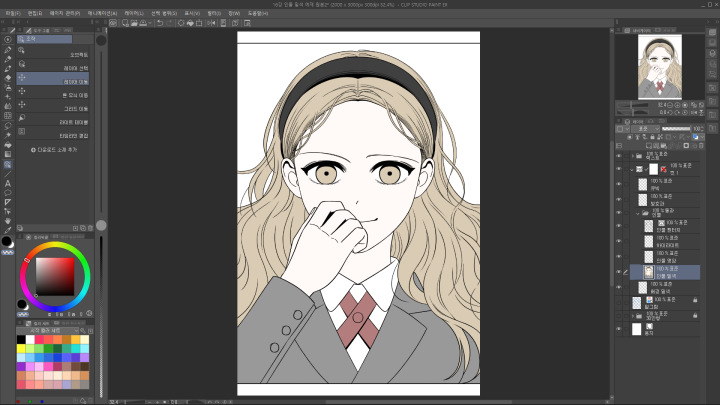Open the 애니메이션(A) menu
720x405 pixels.
(102, 13)
